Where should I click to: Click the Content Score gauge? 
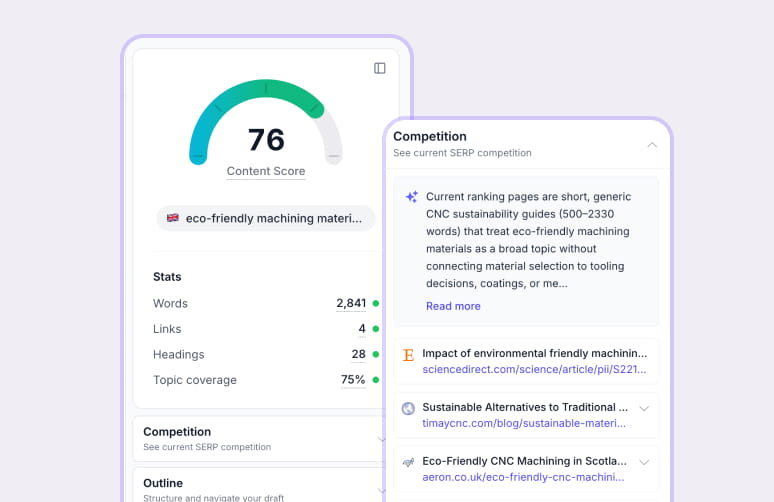(266, 122)
